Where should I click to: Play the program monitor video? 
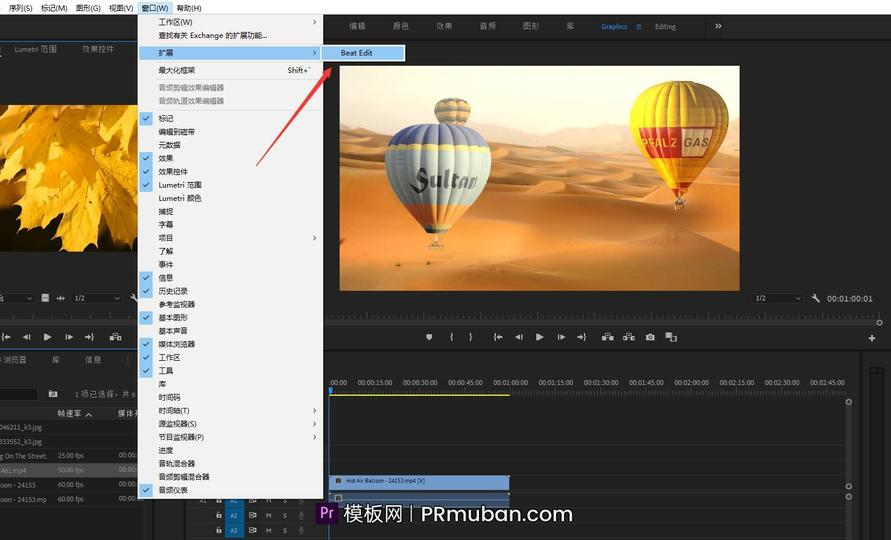[539, 337]
